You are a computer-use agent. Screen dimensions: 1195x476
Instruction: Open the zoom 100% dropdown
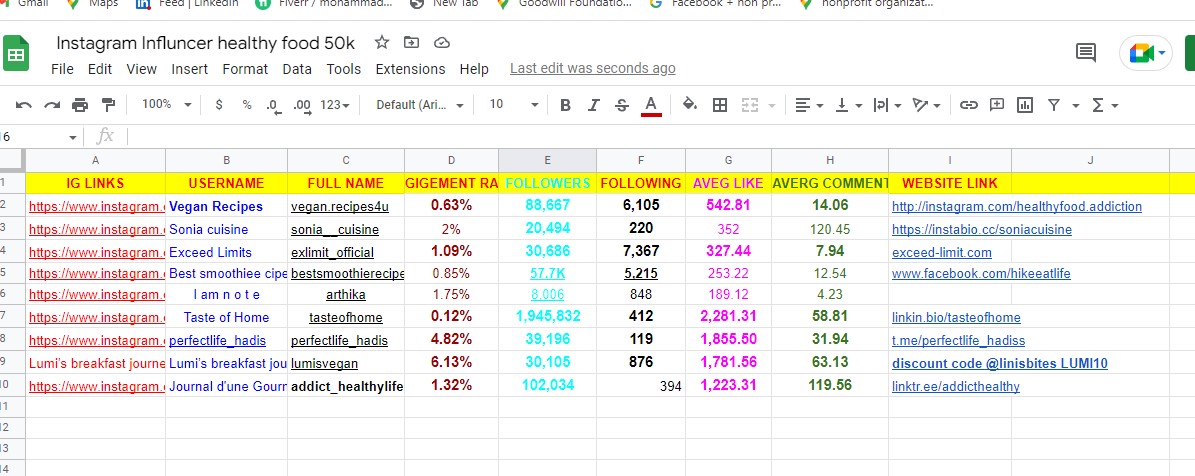pos(166,104)
